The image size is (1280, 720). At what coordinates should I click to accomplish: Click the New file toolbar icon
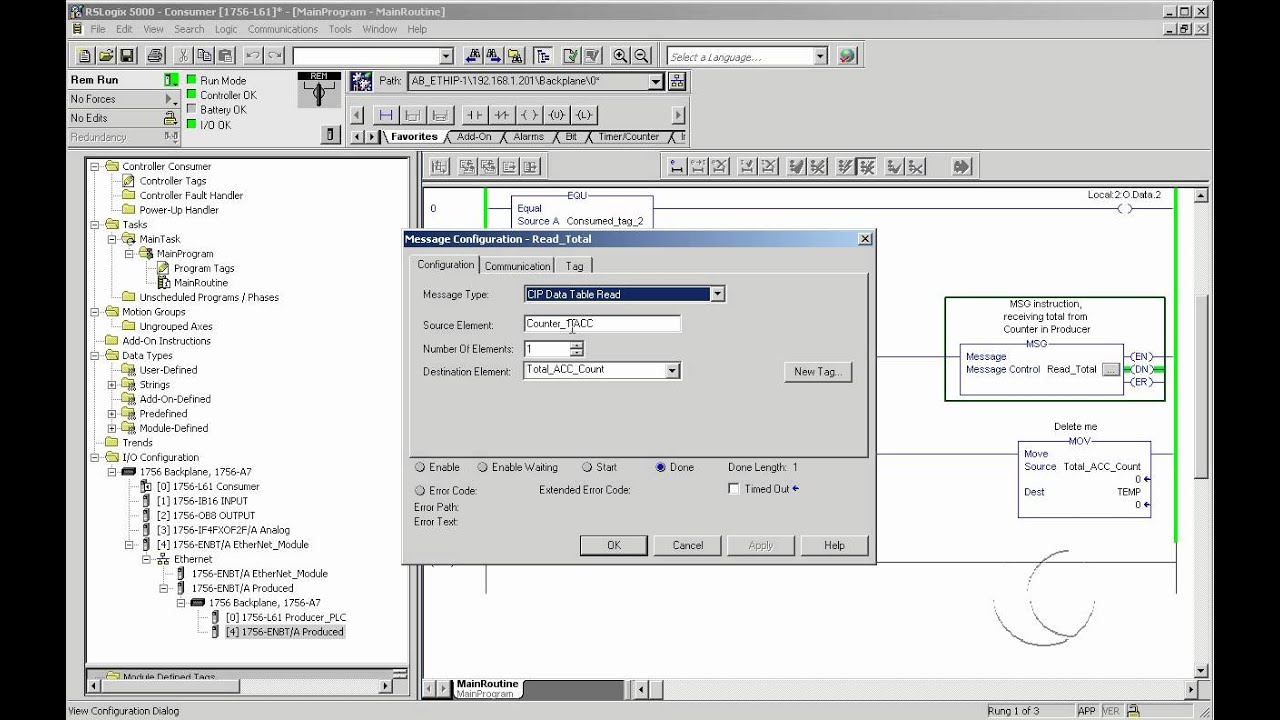[84, 56]
